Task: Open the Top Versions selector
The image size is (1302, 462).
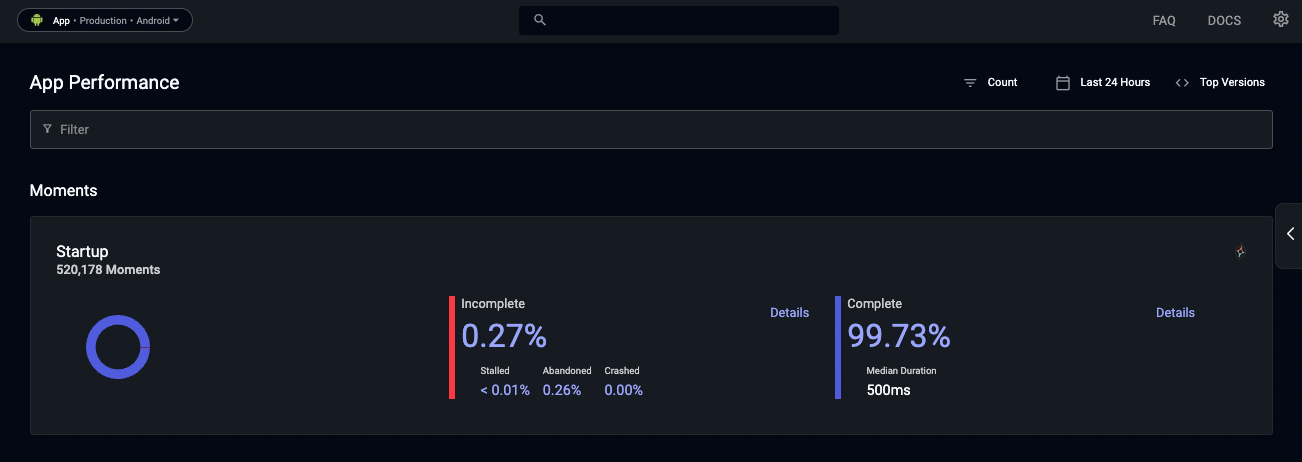Action: pos(1232,83)
